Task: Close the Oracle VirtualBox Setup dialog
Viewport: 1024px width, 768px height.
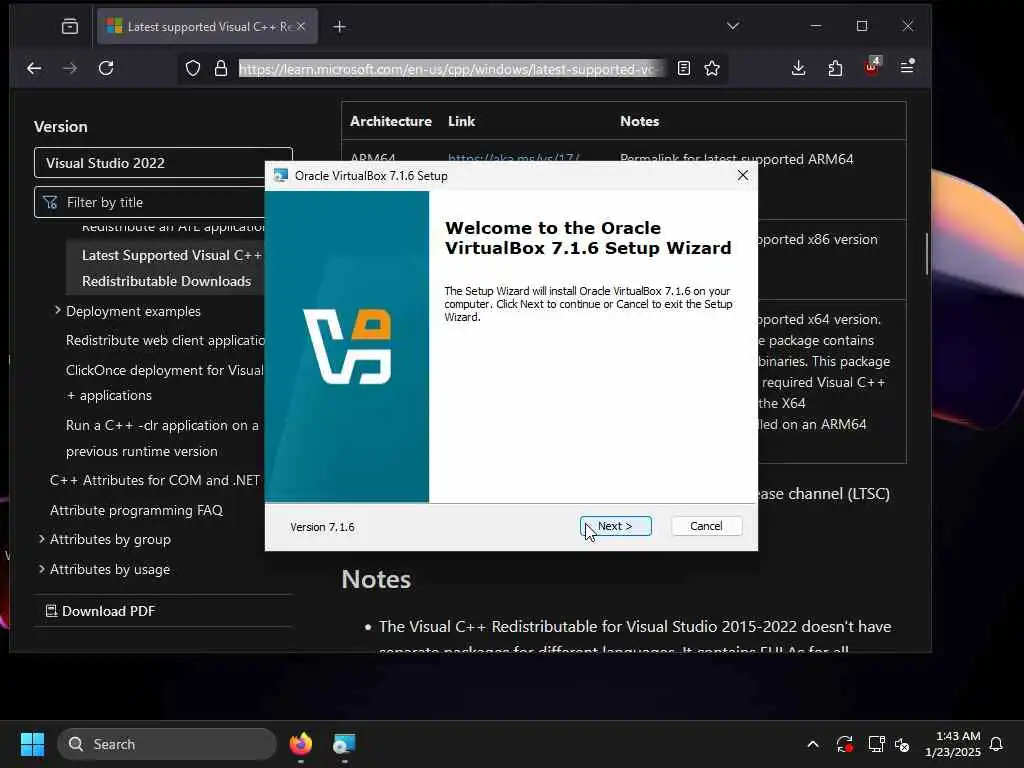Action: [743, 175]
